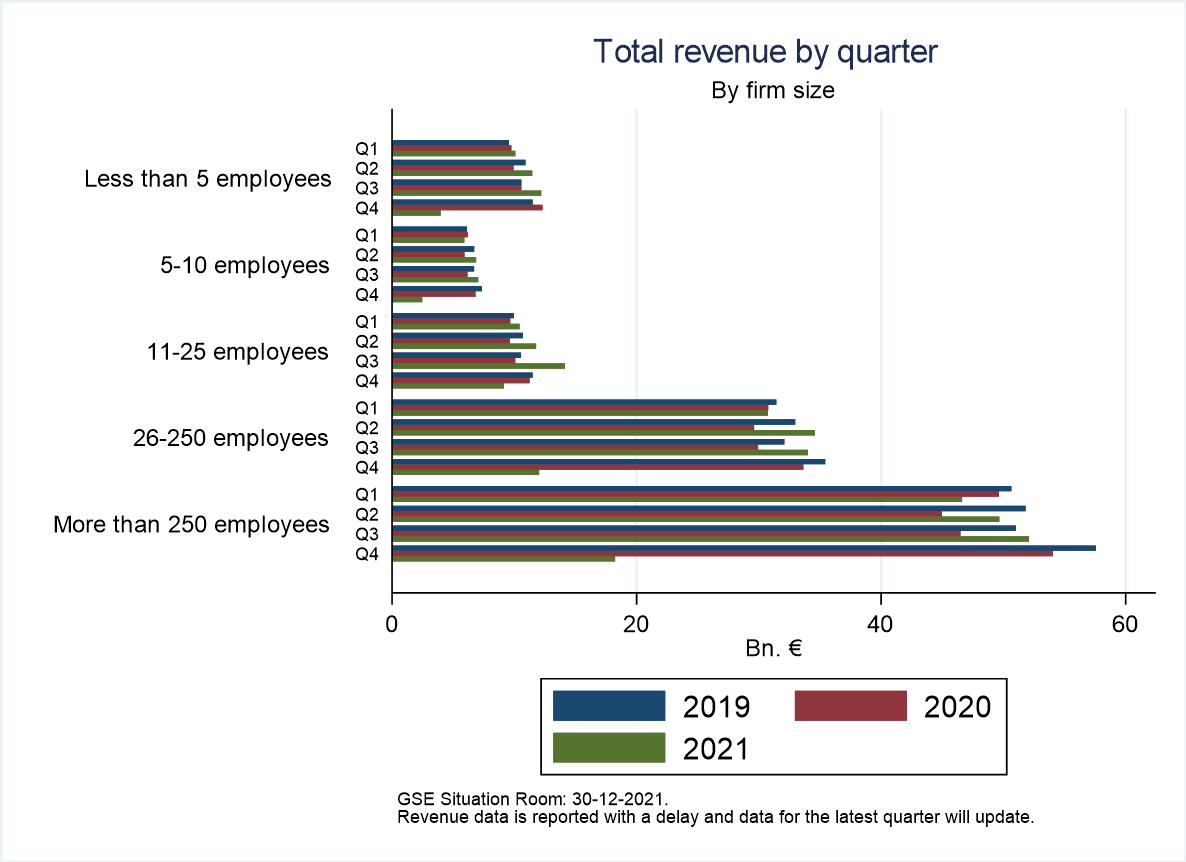Click the x-axis tick label 20
1186x862 pixels.
636,624
